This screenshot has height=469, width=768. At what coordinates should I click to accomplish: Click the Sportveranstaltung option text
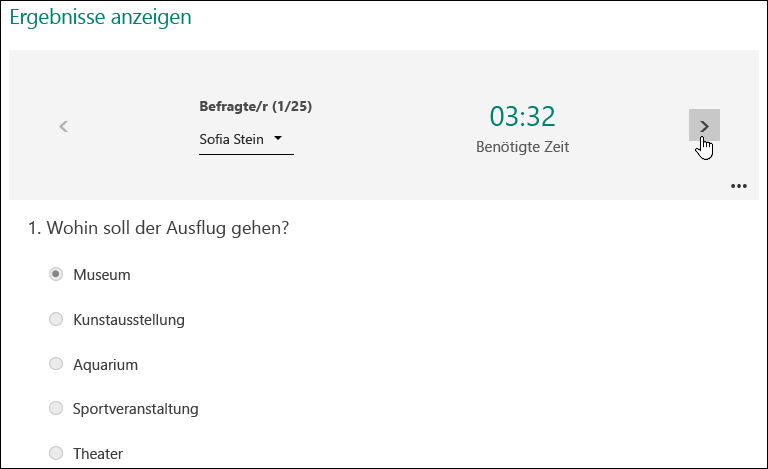point(136,409)
